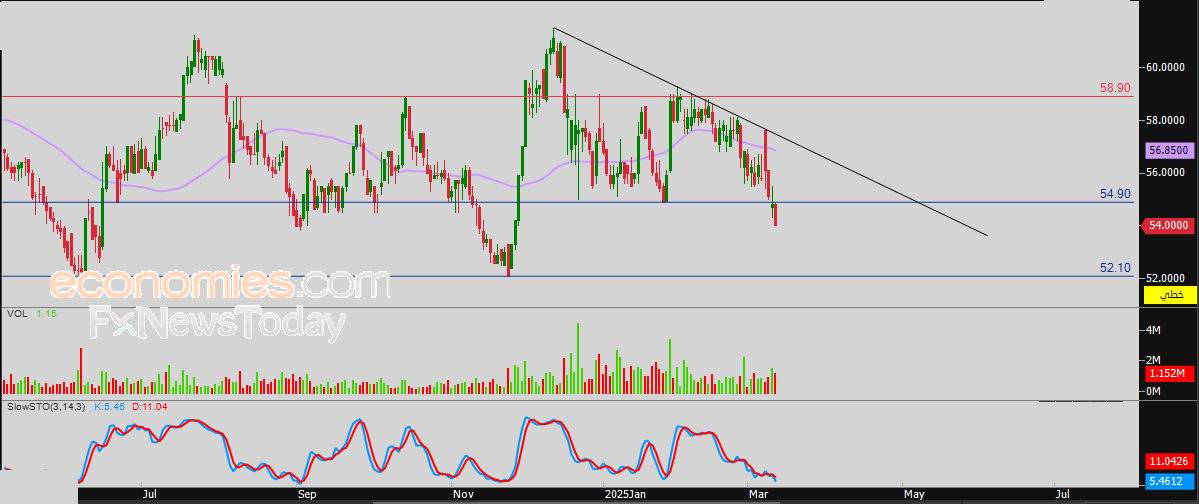
Task: Click the D:11.04 stochastic reading
Action: [150, 408]
